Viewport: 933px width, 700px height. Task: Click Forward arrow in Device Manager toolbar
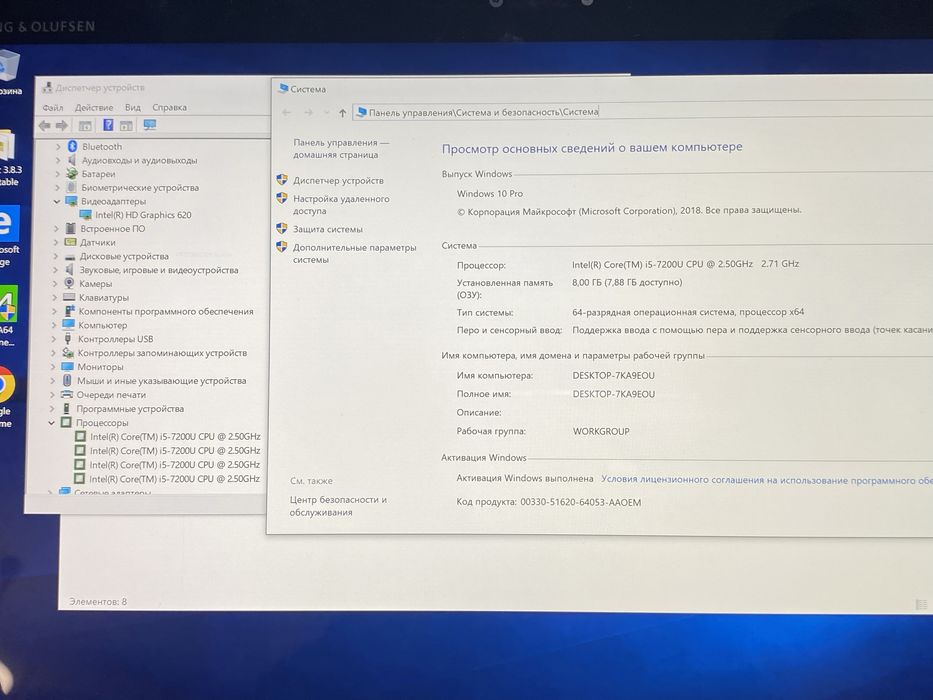[x=61, y=126]
